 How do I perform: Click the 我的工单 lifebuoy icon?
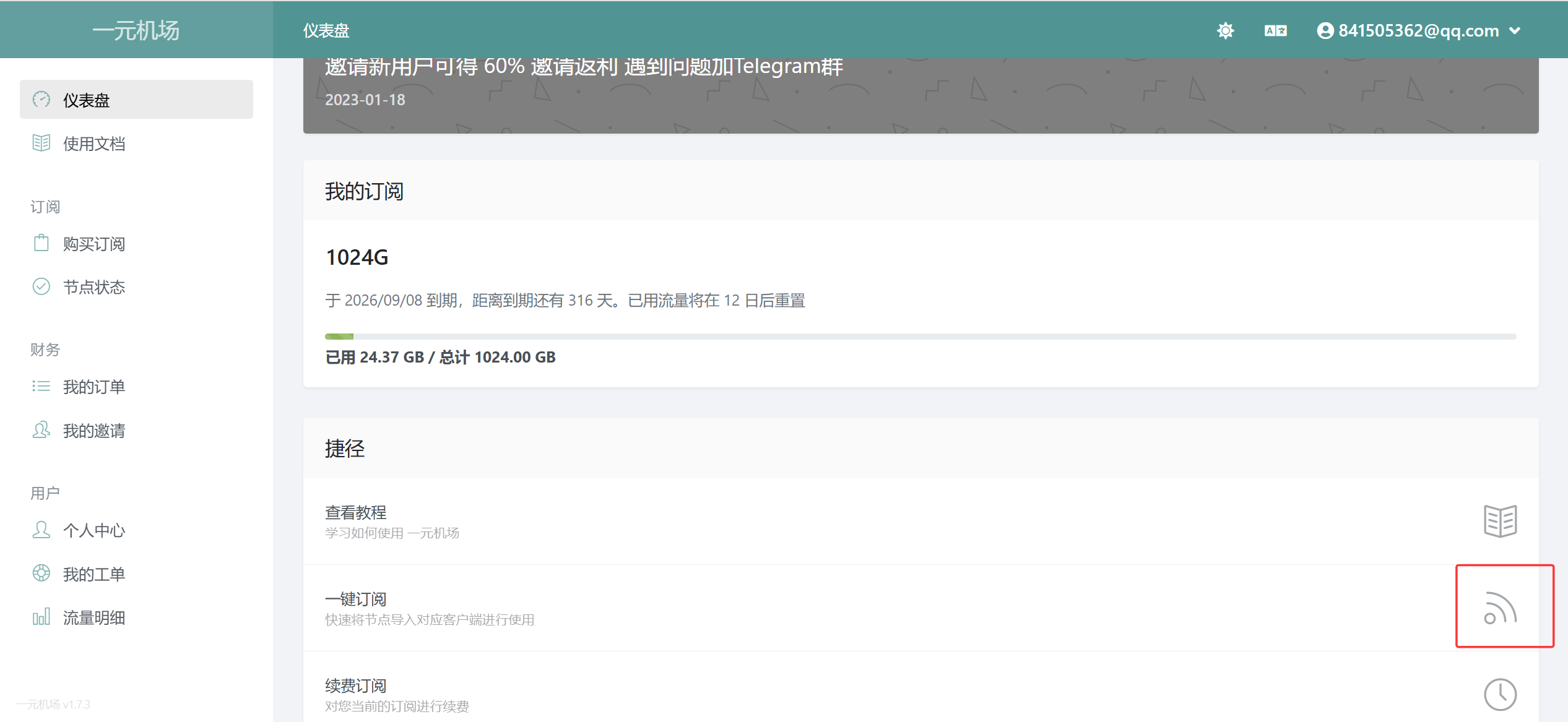41,574
